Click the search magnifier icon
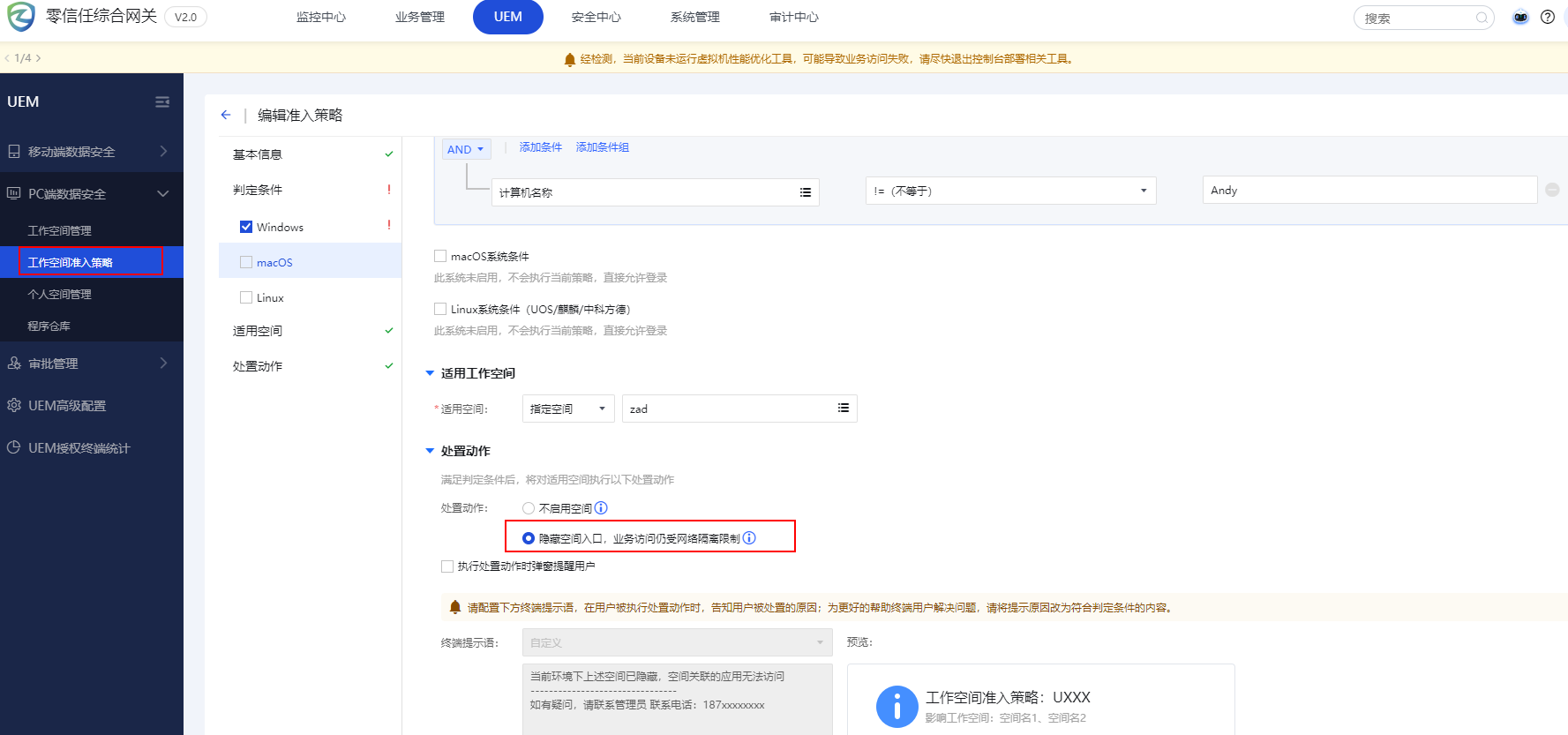 [x=1482, y=18]
